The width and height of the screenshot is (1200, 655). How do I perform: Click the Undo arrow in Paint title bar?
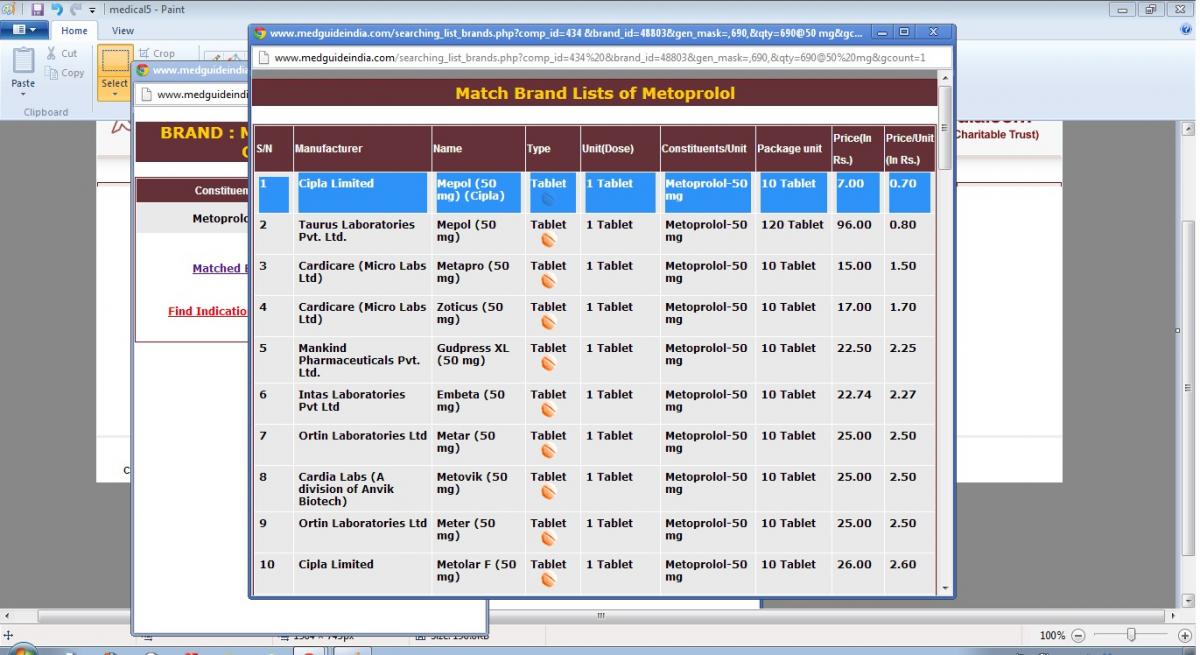point(57,10)
